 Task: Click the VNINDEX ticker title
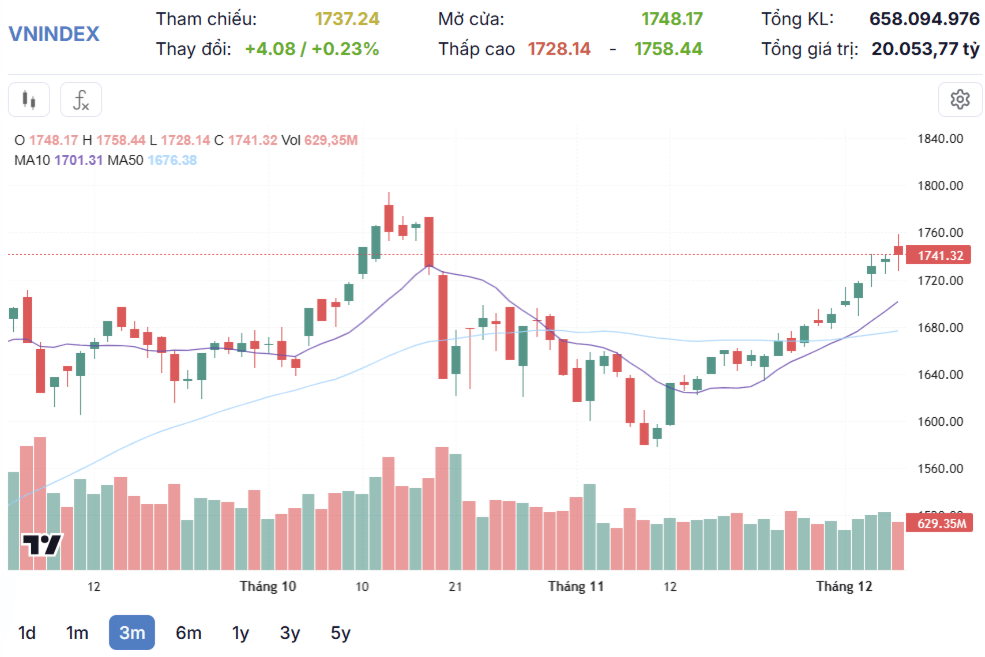pos(54,34)
